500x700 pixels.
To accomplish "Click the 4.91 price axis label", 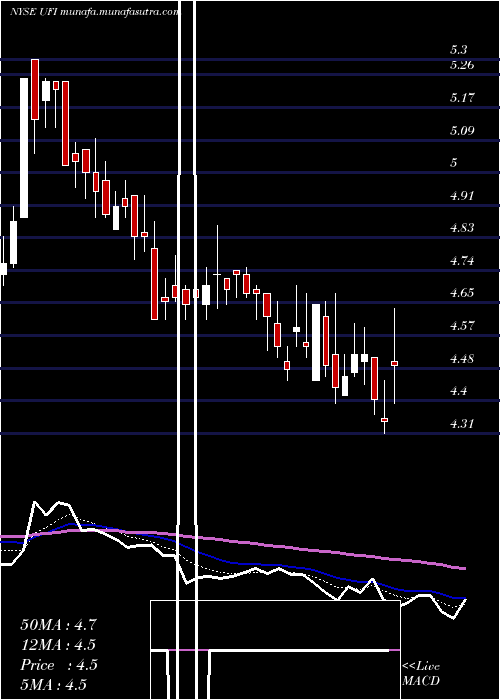I will 462,196.
